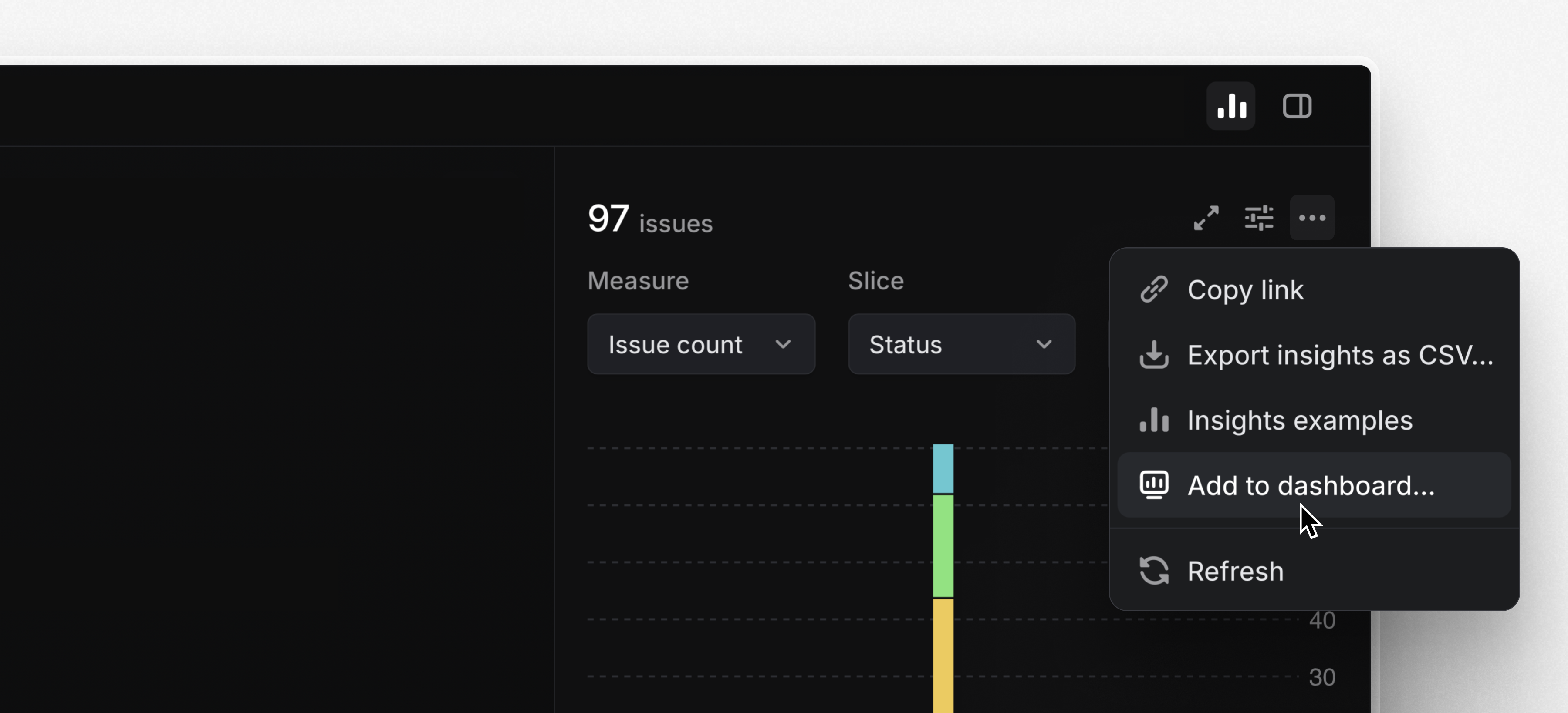Click the yellow segment of the bar
The image size is (1568, 713).
(x=943, y=656)
